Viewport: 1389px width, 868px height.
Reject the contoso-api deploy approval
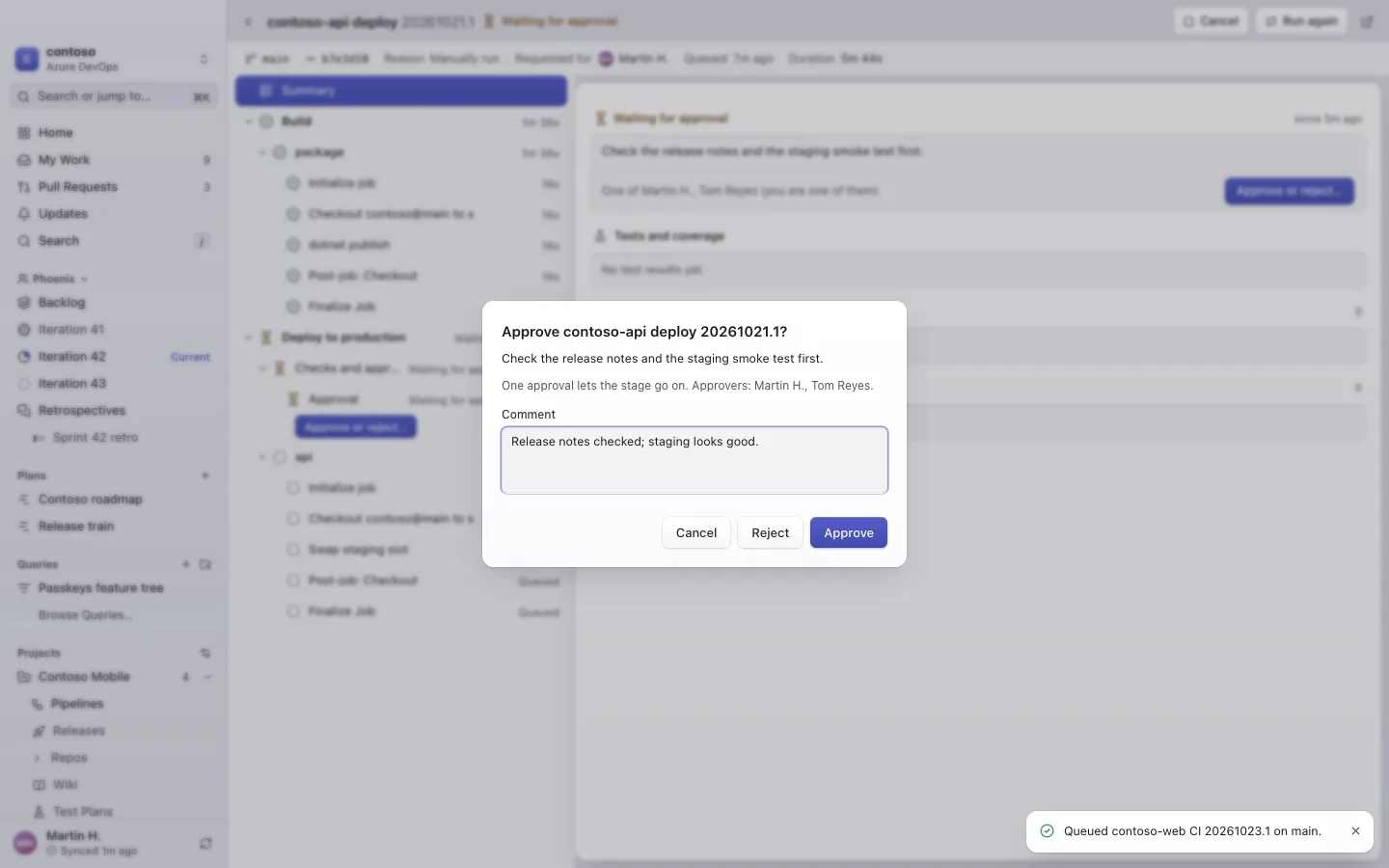click(x=770, y=532)
